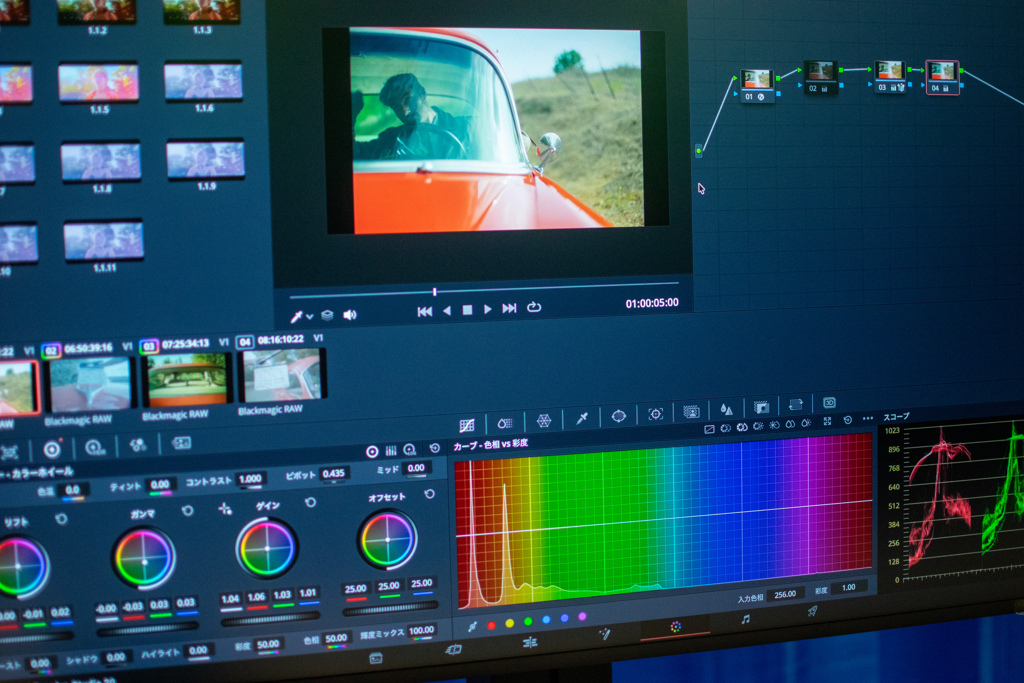This screenshot has width=1024, height=683.
Task: Open the Tracker palette icon
Action: pyautogui.click(x=655, y=414)
